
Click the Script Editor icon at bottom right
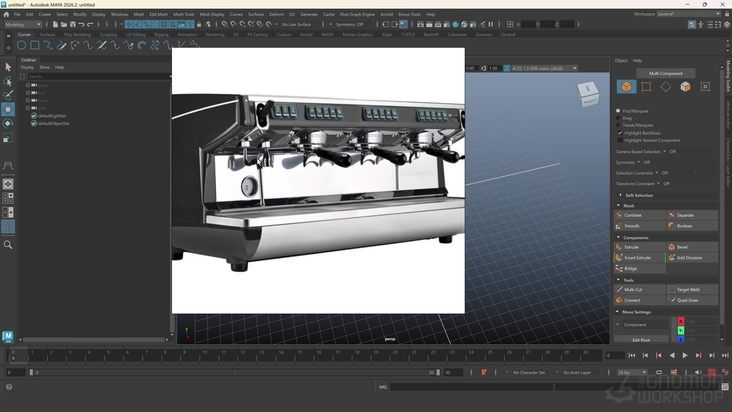click(x=725, y=387)
